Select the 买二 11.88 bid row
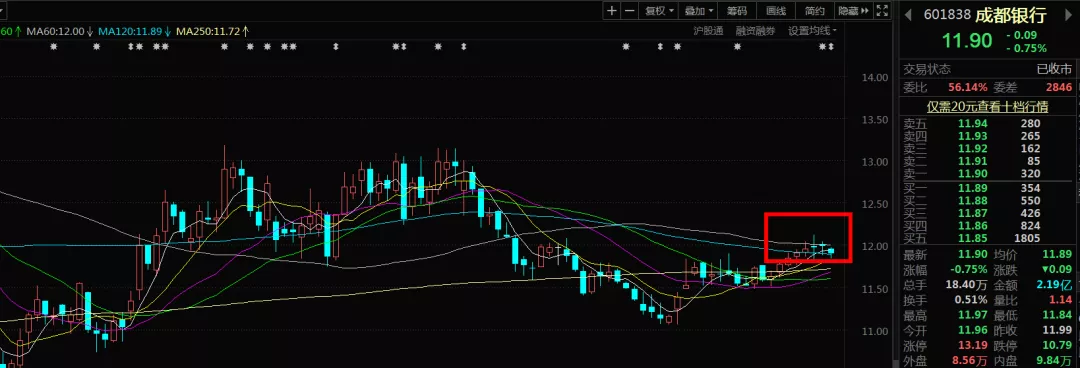Image resolution: width=1080 pixels, height=368 pixels. pos(987,201)
